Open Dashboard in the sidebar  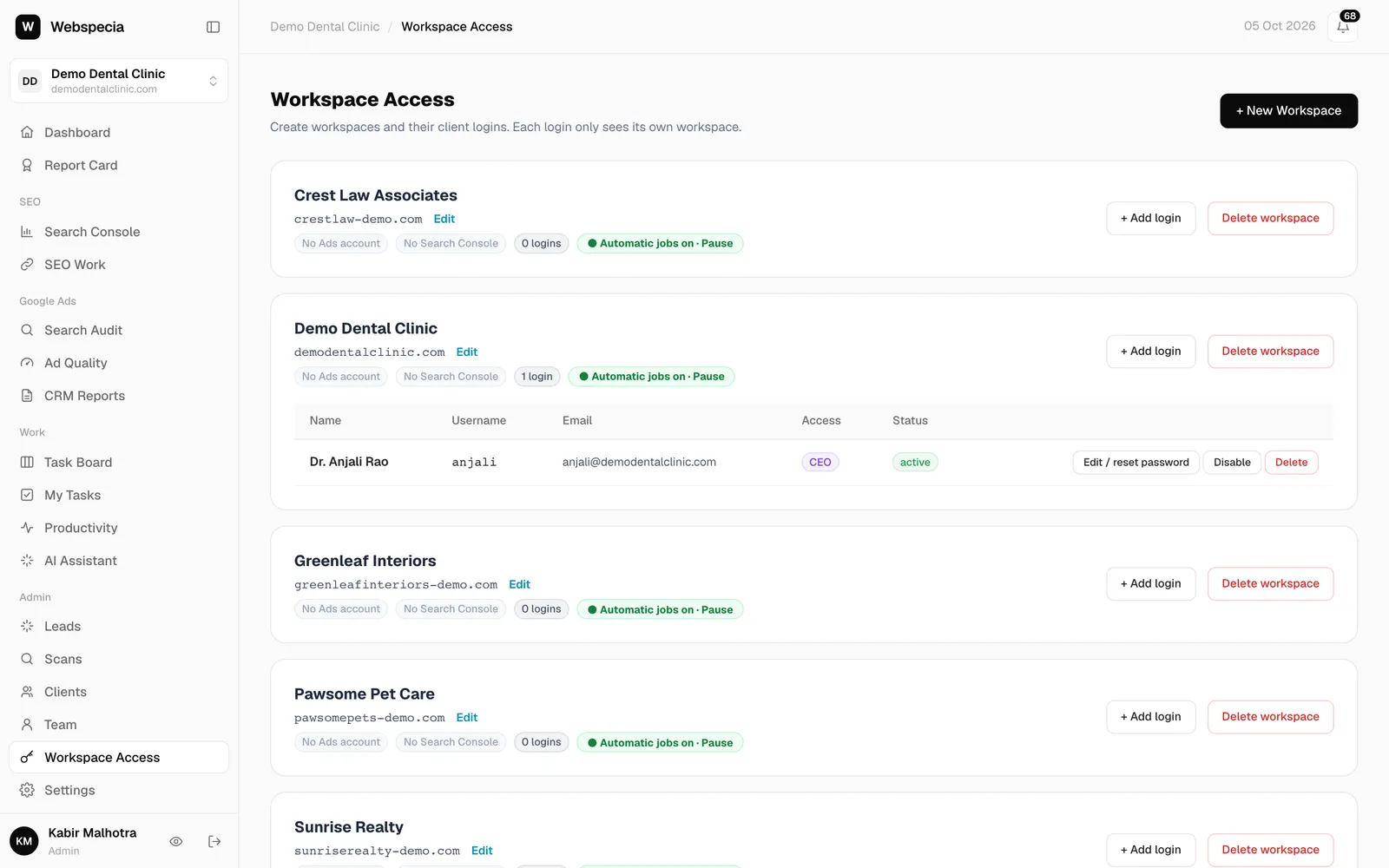[x=119, y=133]
